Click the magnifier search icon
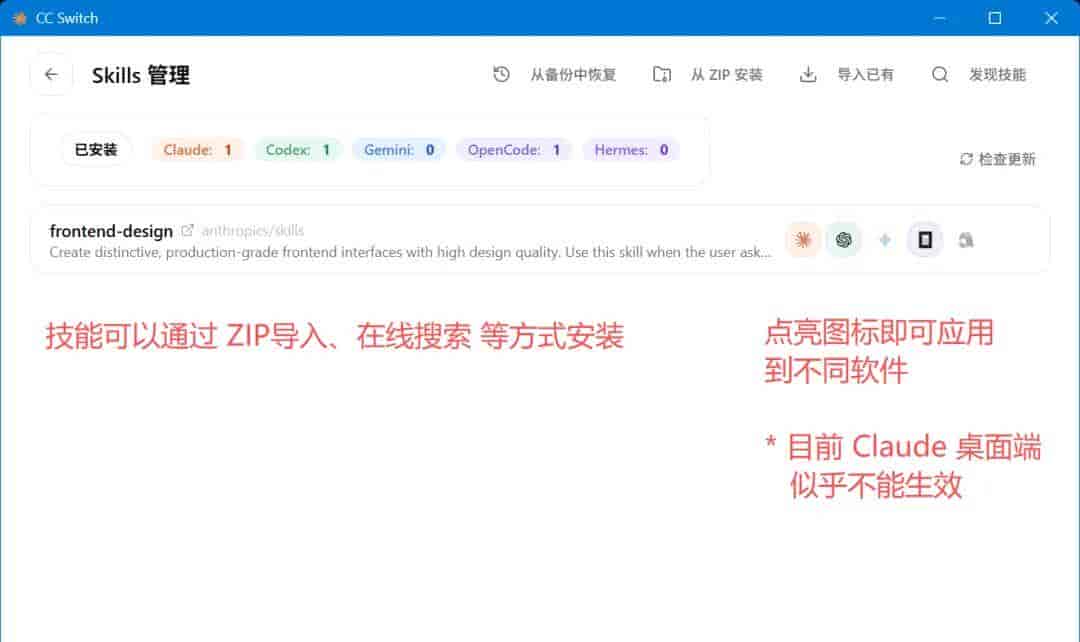Viewport: 1080px width, 642px height. coord(939,74)
